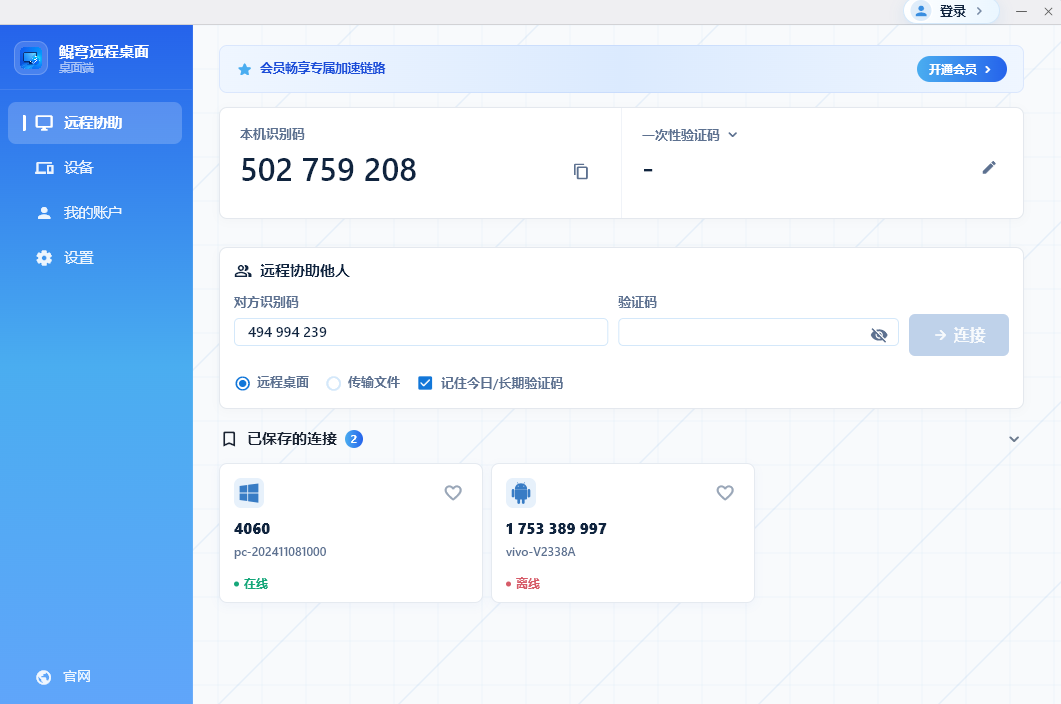Collapse the 已保存的连接 section chevron
The height and width of the screenshot is (704, 1061).
tap(1014, 439)
